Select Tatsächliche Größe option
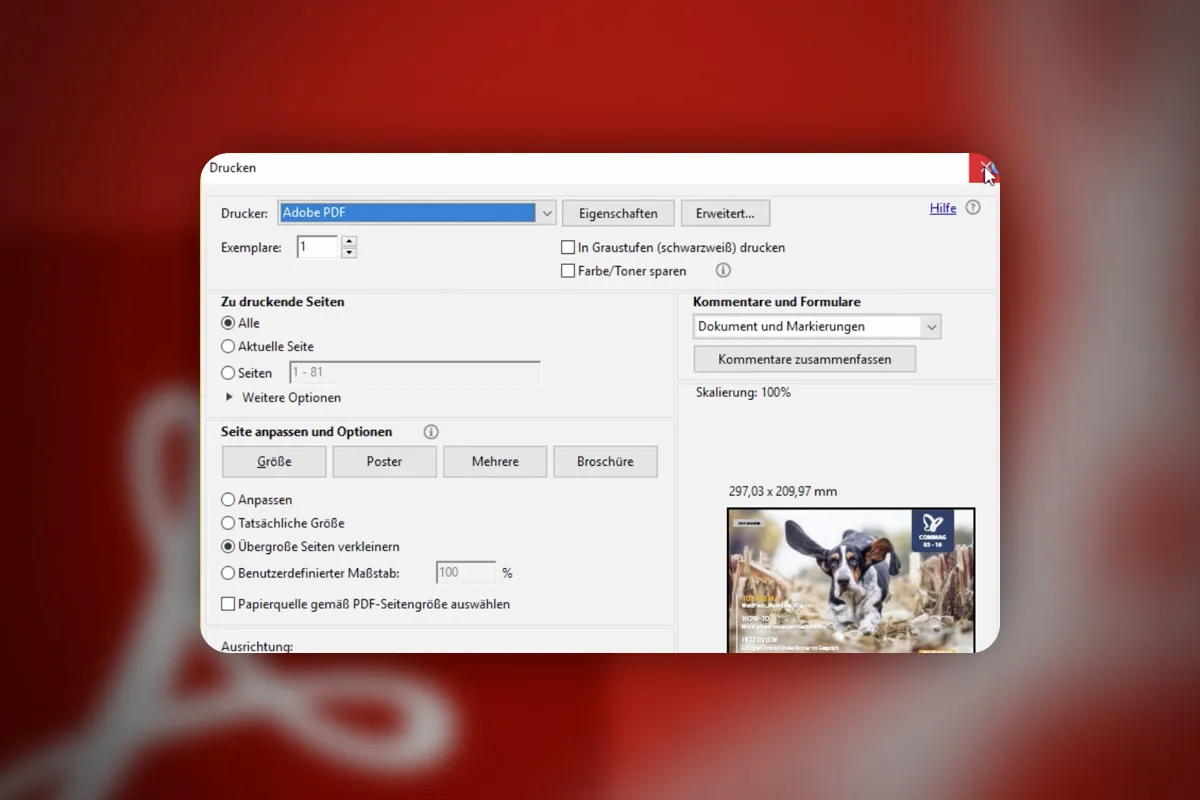1200x800 pixels. pos(228,523)
